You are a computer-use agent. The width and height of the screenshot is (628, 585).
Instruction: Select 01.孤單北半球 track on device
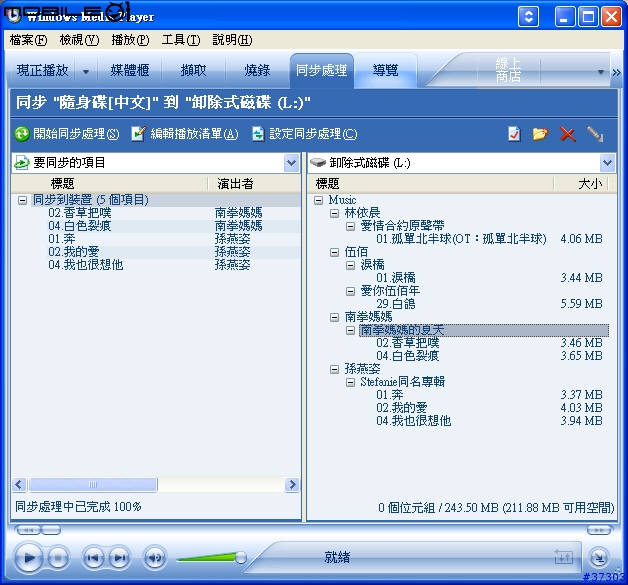[x=461, y=239]
